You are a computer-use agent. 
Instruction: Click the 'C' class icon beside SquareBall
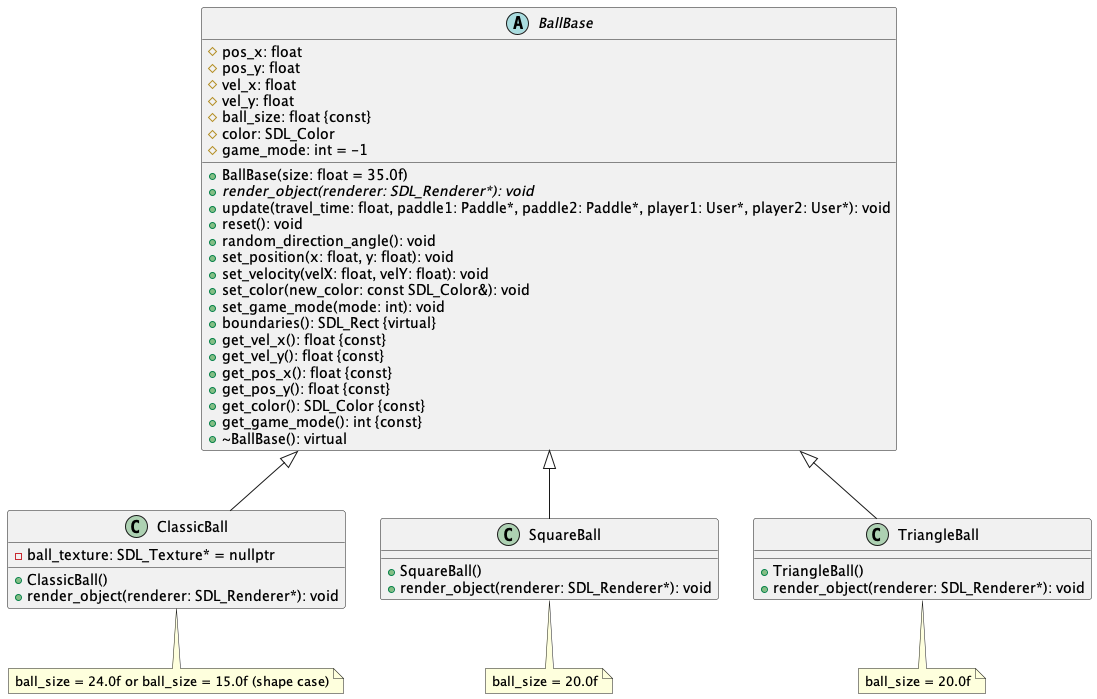[x=508, y=535]
